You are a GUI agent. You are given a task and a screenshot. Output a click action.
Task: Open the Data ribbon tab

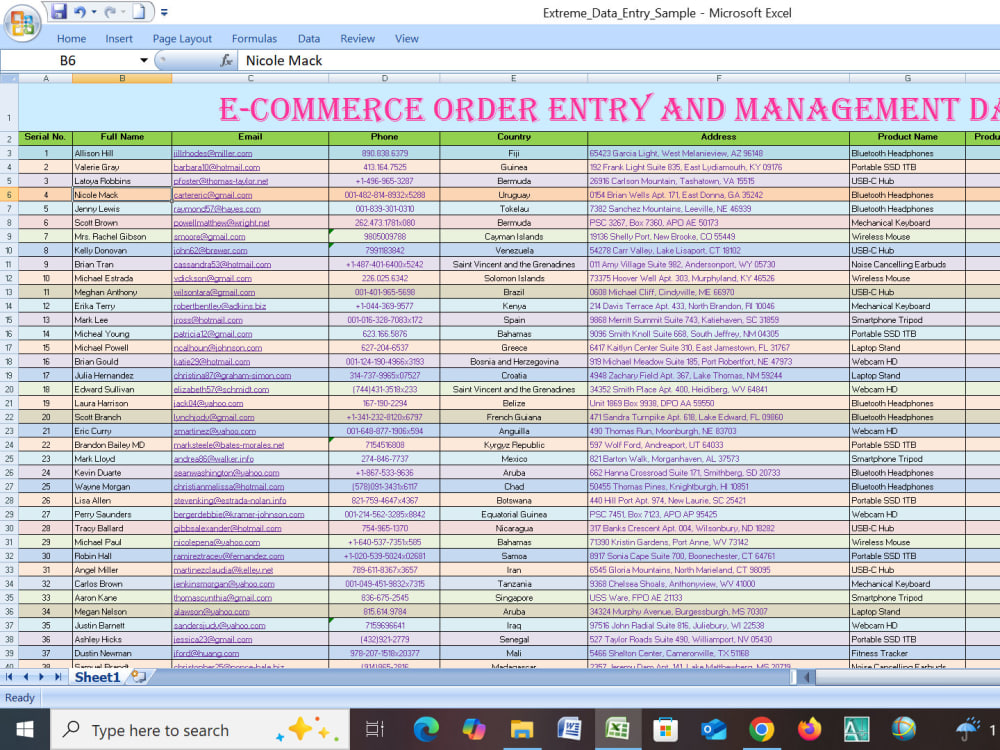click(x=309, y=39)
